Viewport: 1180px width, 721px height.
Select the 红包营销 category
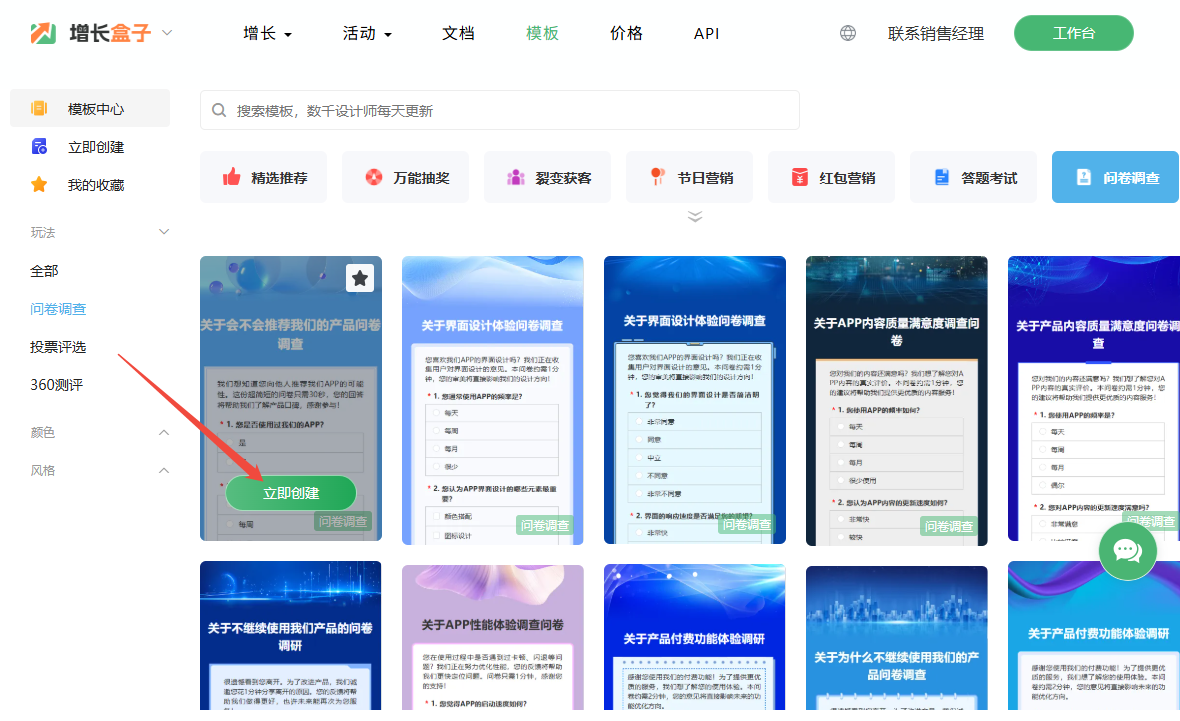[833, 178]
